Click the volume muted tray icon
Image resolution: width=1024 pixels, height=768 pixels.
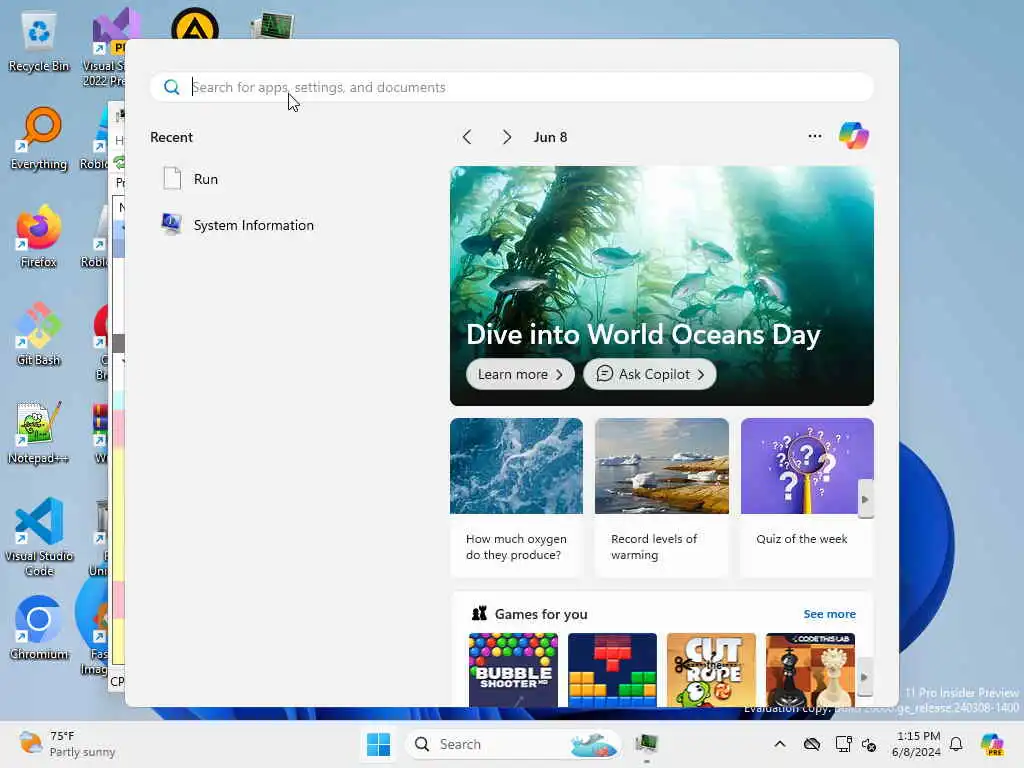click(869, 744)
